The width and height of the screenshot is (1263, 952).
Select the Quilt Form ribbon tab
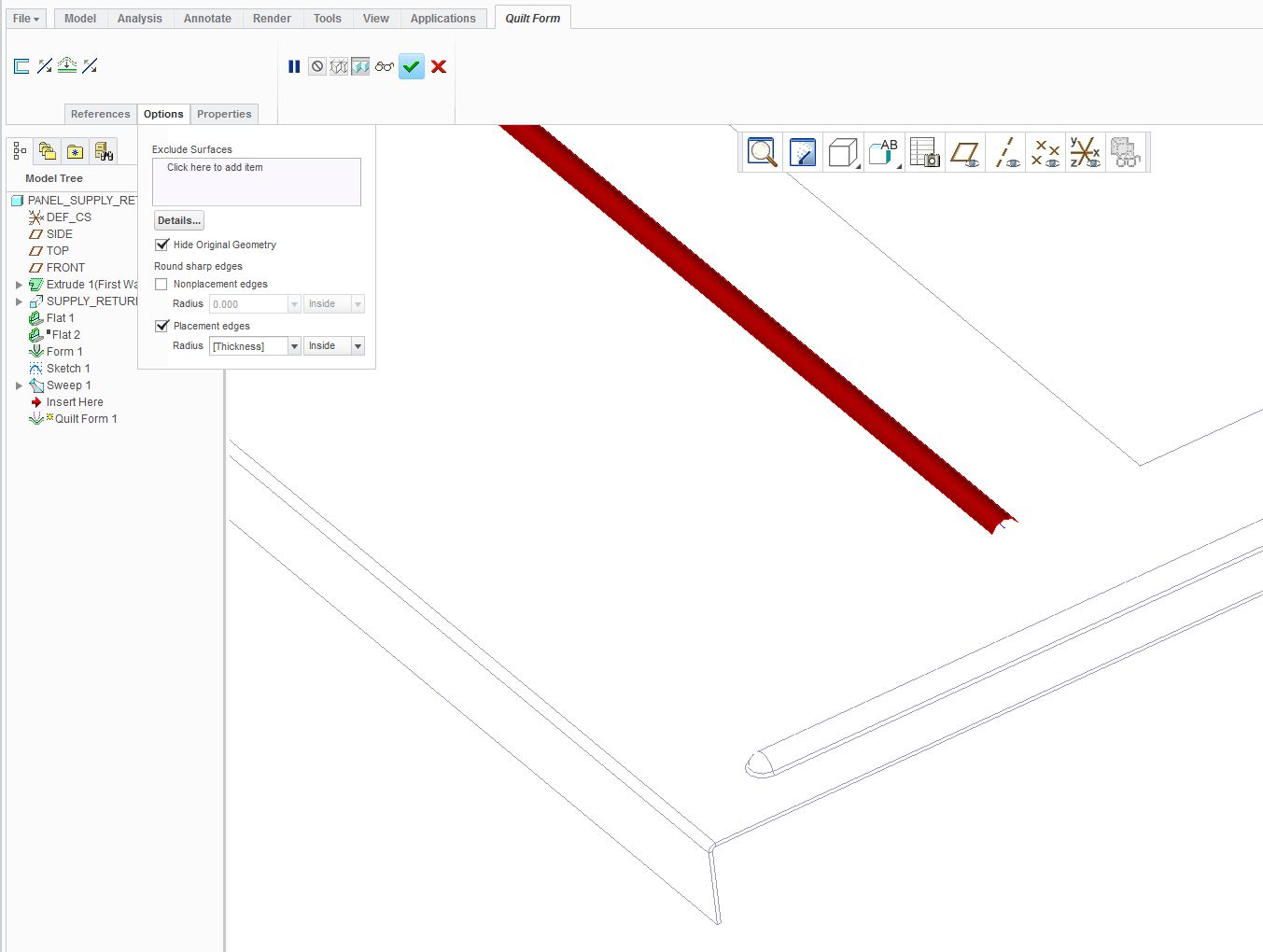tap(533, 18)
